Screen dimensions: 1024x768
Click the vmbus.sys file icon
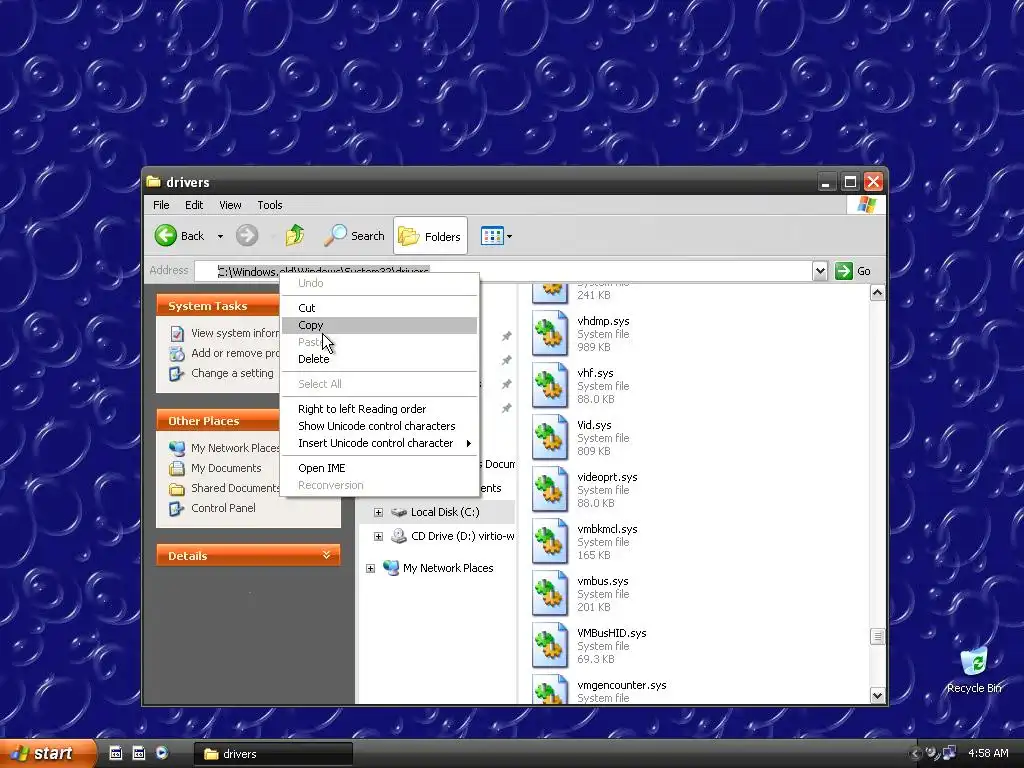coord(550,594)
